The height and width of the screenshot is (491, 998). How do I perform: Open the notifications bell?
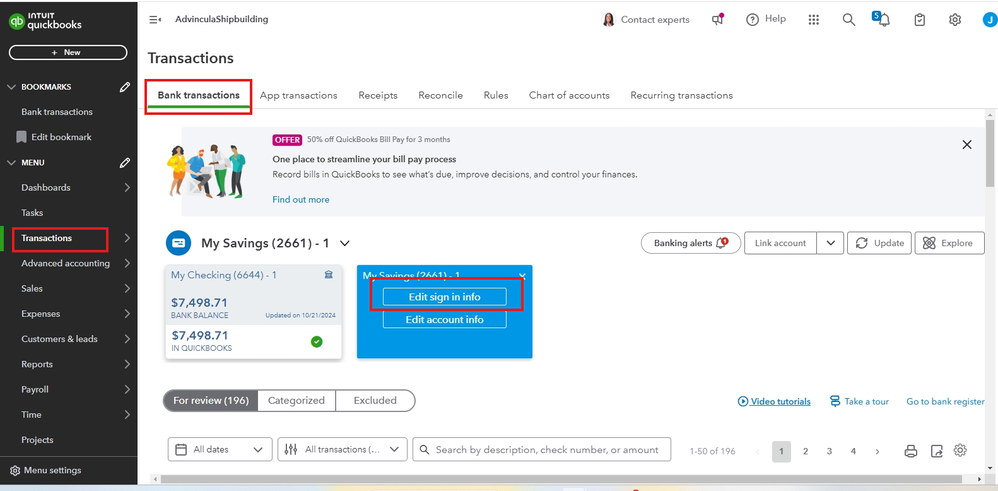(x=882, y=19)
